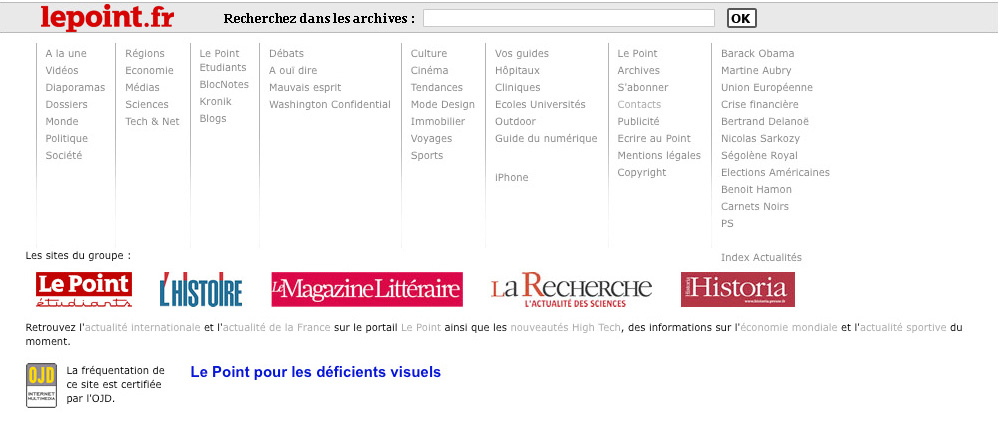
Task: Open the Cliniques guide
Action: click(x=518, y=87)
